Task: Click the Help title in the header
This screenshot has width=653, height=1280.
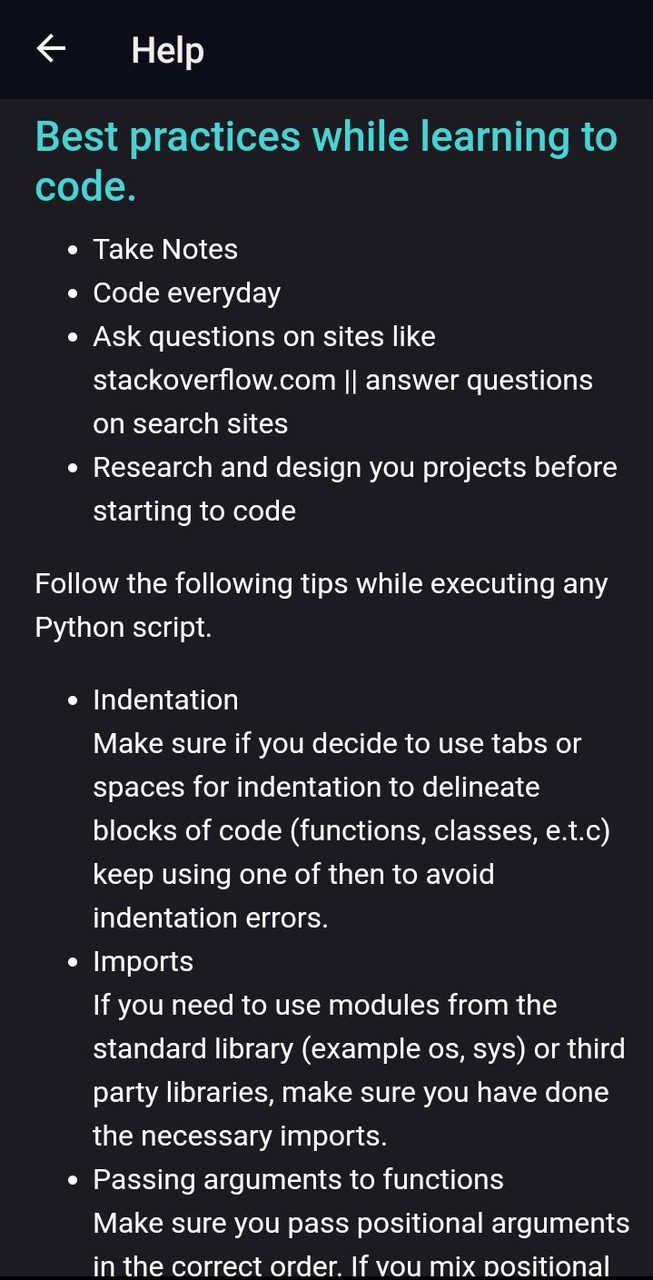Action: 166,50
